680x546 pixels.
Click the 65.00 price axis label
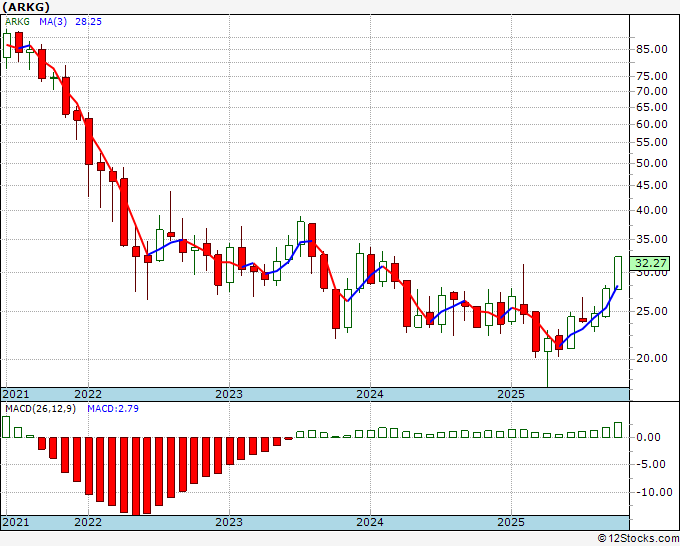pyautogui.click(x=651, y=108)
